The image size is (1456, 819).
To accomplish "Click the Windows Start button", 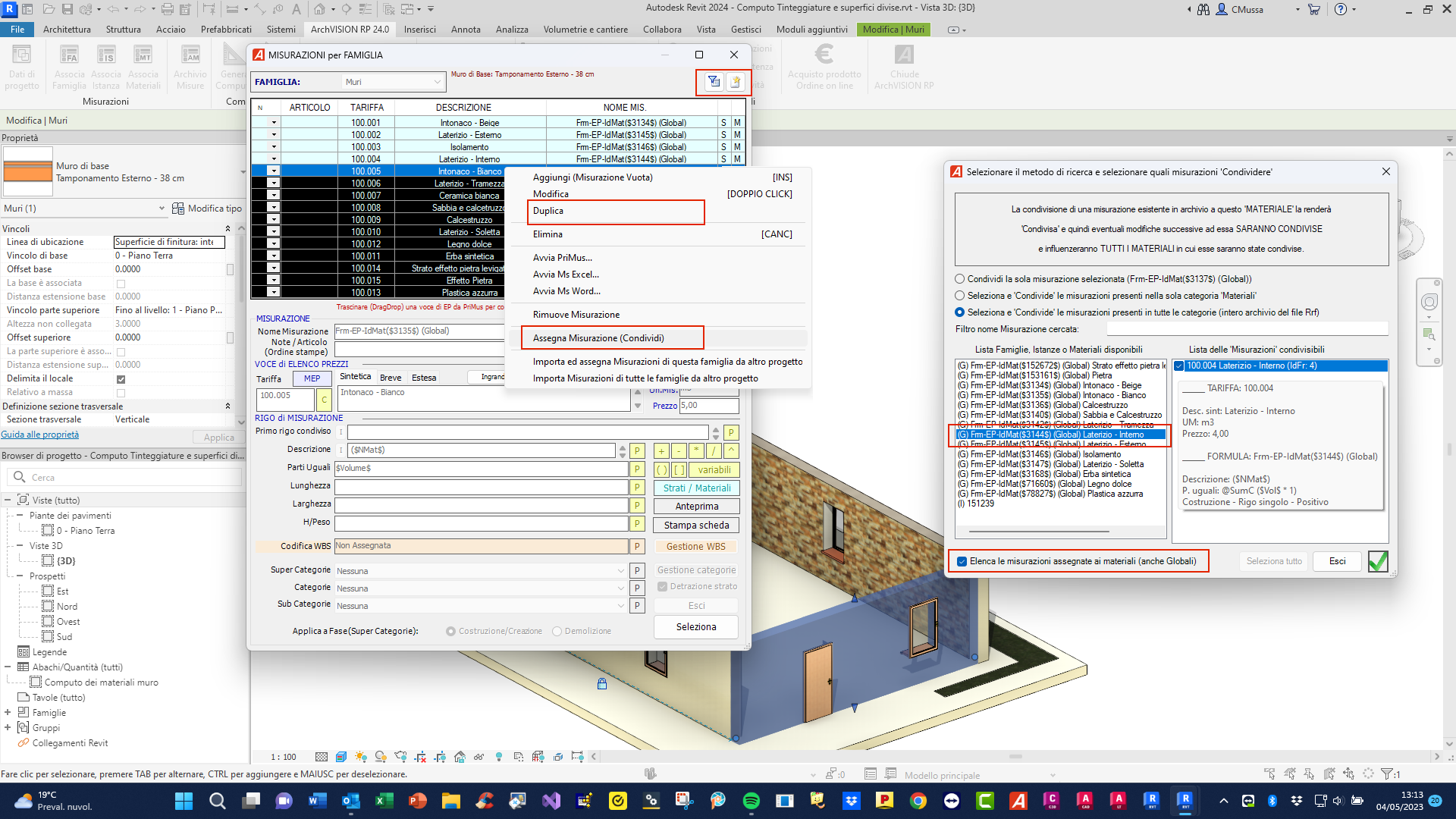I will coord(184,801).
